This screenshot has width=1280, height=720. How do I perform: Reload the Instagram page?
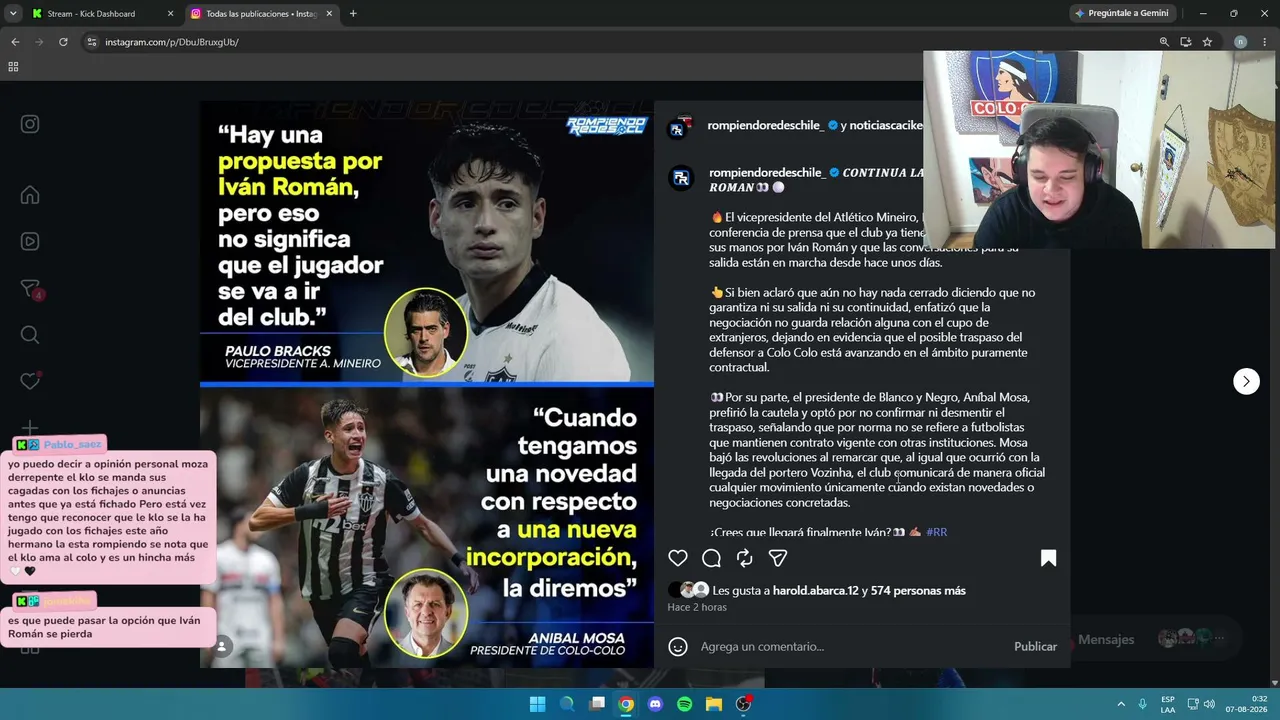pyautogui.click(x=63, y=42)
